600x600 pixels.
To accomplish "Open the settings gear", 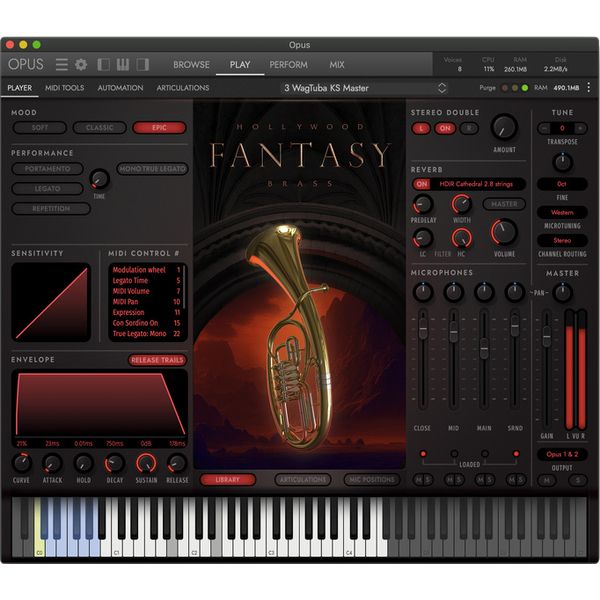I will 81,64.
